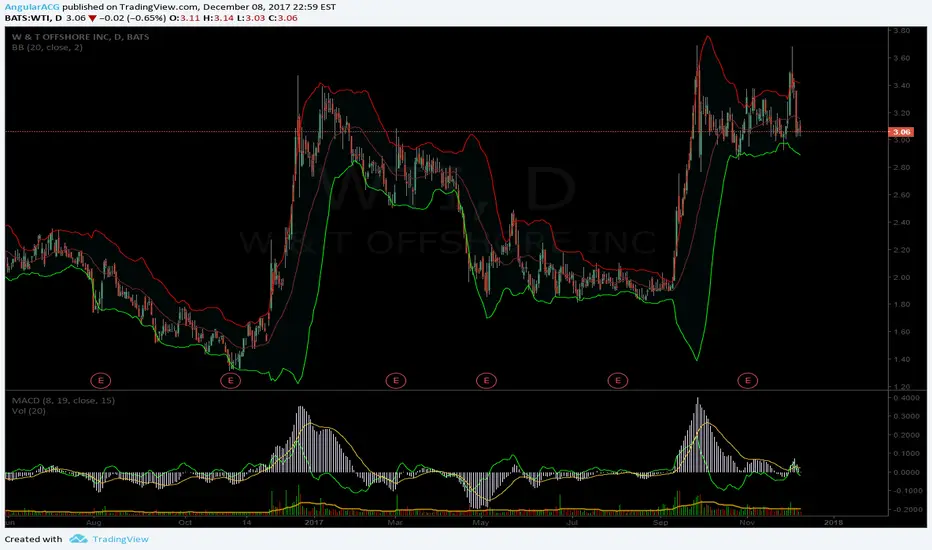The height and width of the screenshot is (550, 932).
Task: Click the O:3.11 open value
Action: pyautogui.click(x=185, y=18)
